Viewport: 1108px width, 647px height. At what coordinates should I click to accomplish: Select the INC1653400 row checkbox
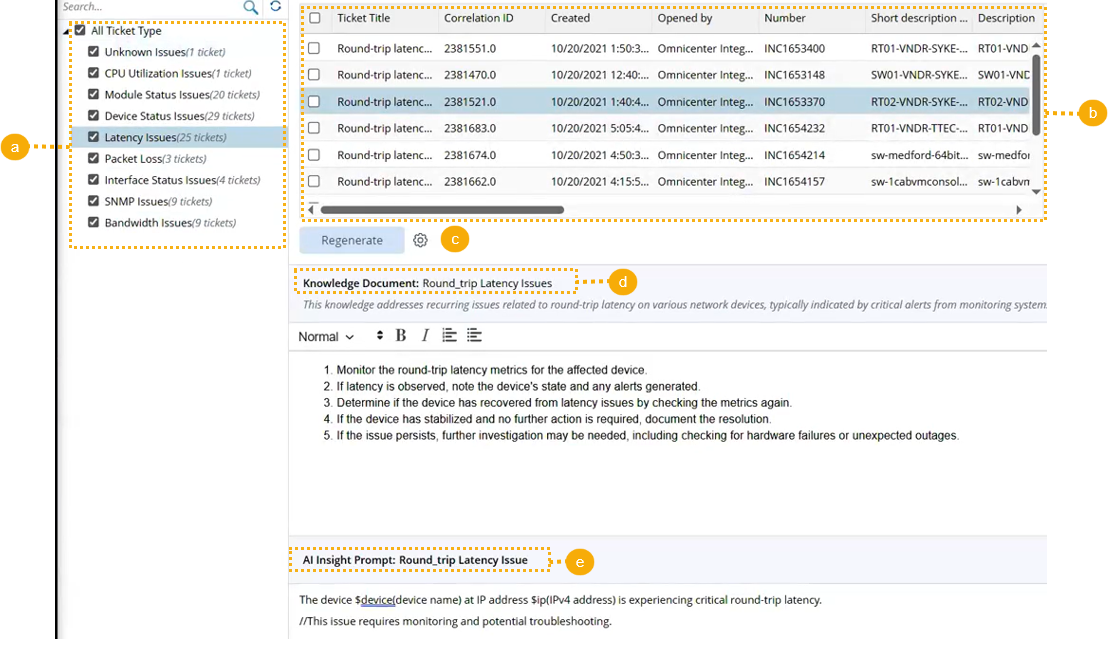(314, 48)
